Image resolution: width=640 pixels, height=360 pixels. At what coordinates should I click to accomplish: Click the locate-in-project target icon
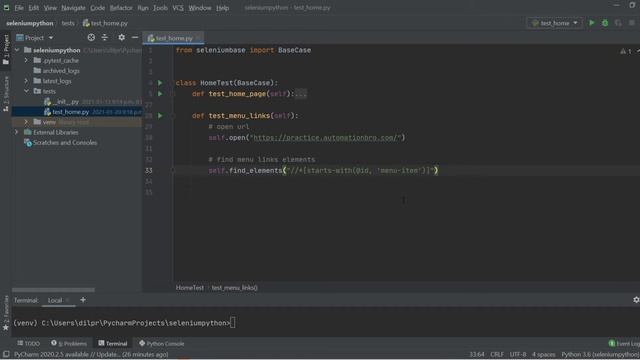[x=91, y=38]
